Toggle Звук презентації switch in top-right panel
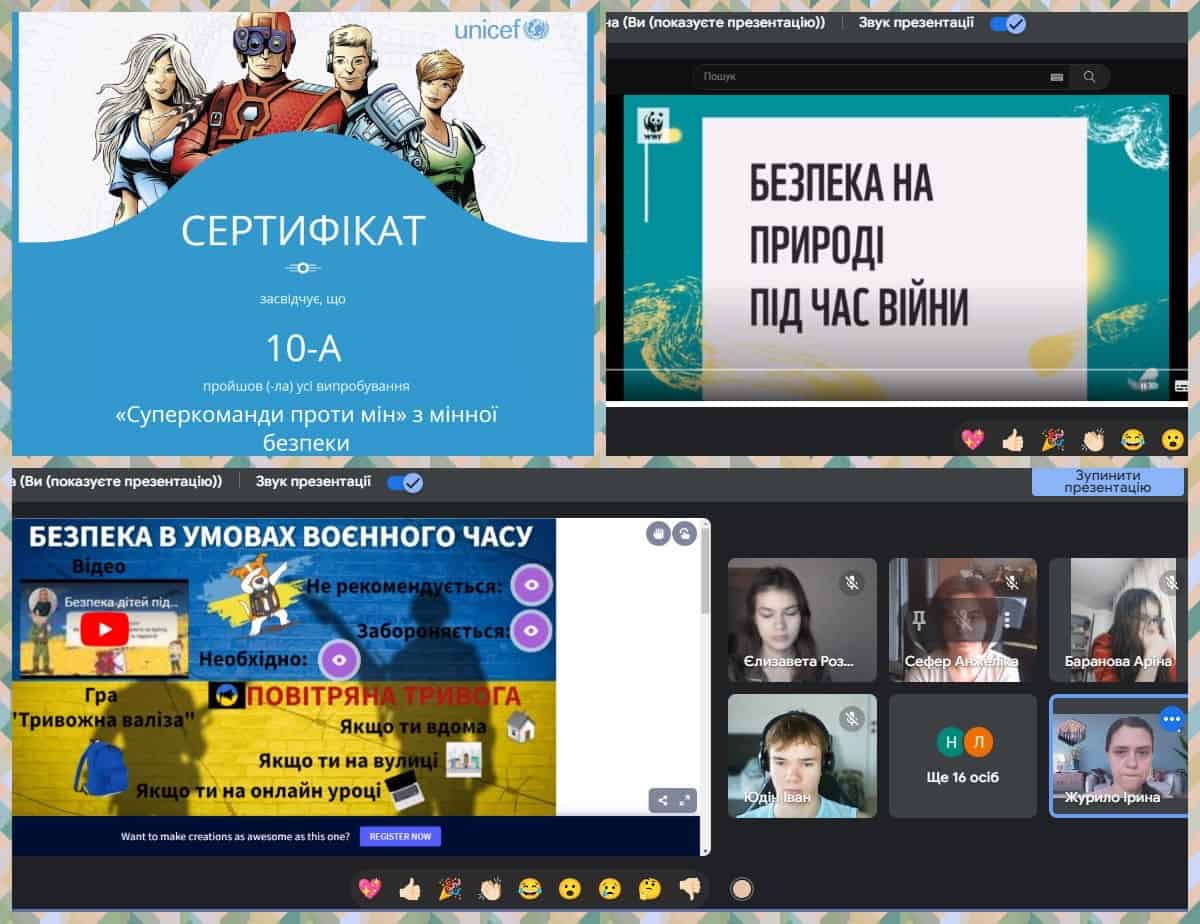 1007,23
